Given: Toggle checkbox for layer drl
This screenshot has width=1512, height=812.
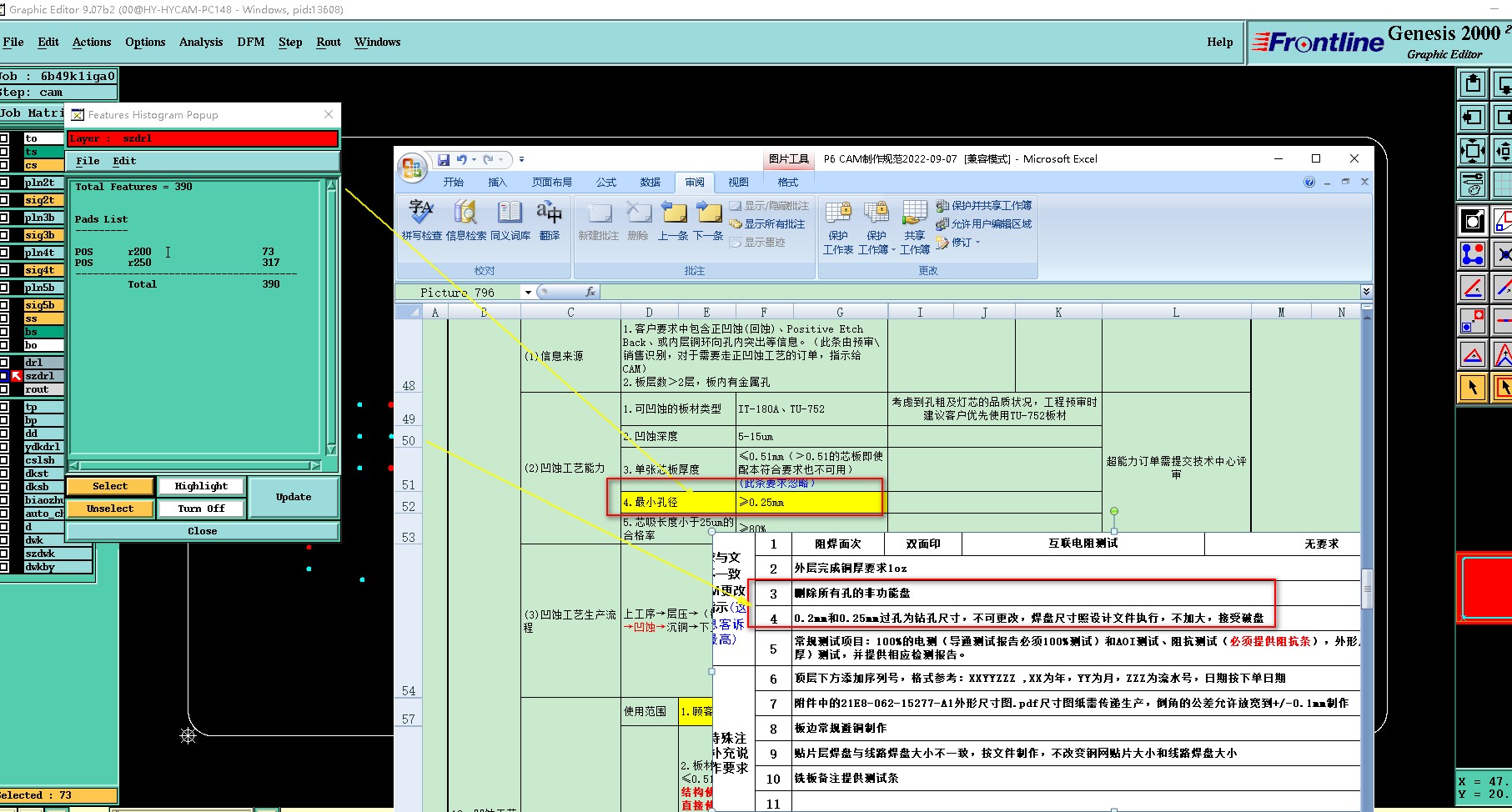Looking at the screenshot, I should point(4,363).
